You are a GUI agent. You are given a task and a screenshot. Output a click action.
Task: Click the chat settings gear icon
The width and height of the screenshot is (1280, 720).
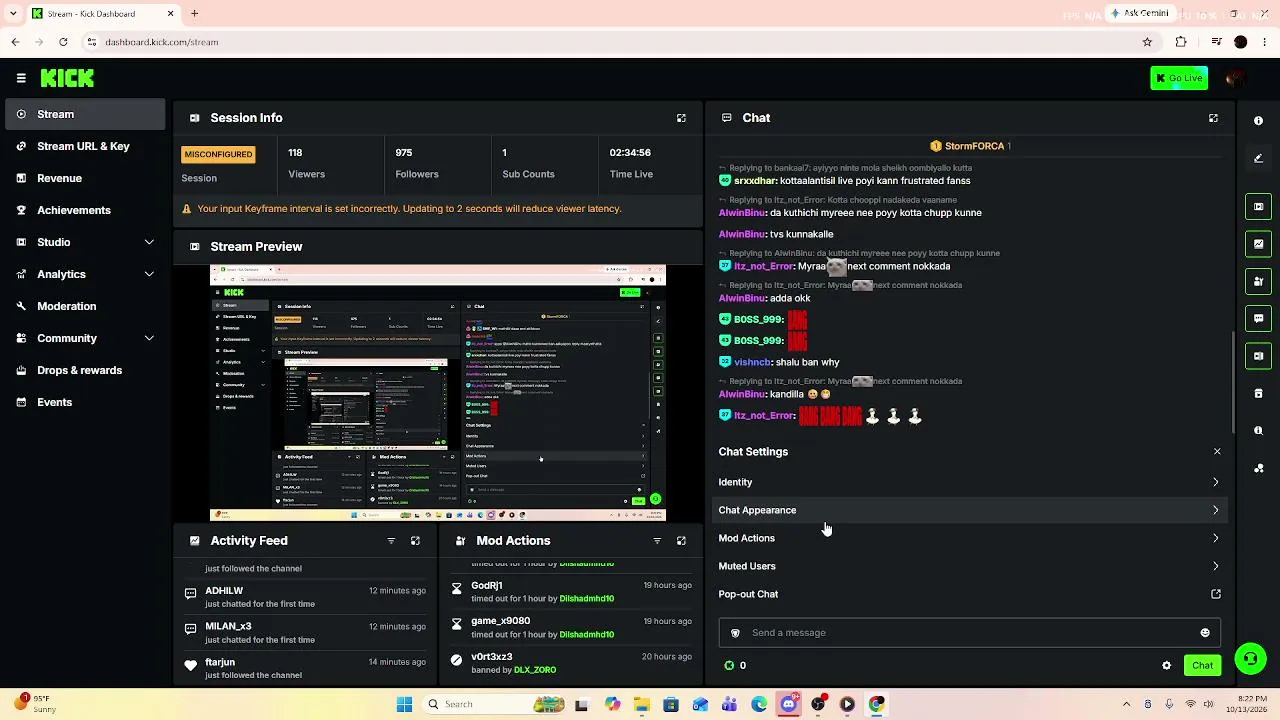1166,666
